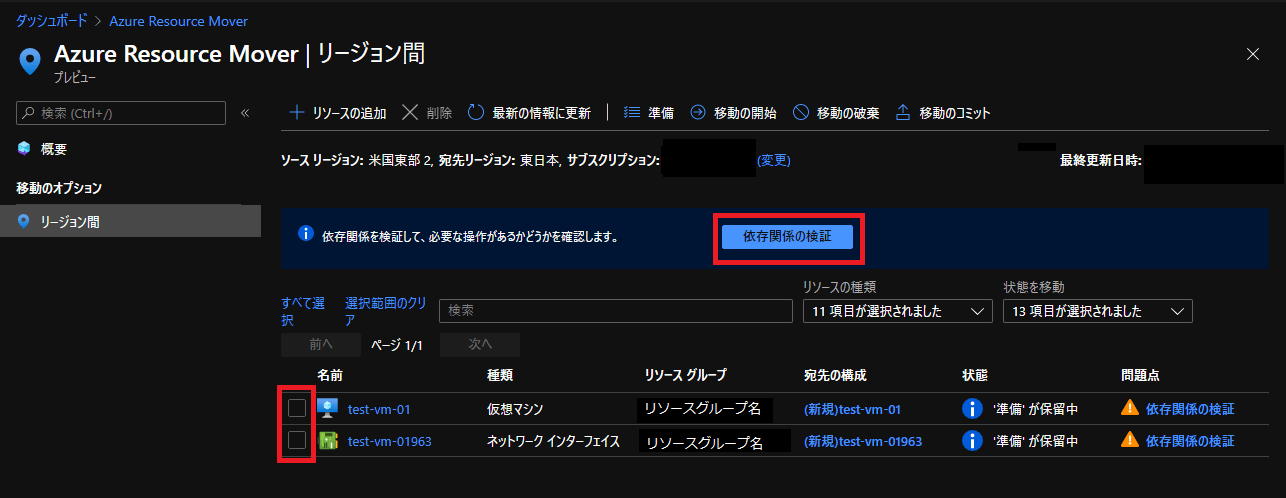Click the warning triangle icon for test-vm-01963
This screenshot has width=1286, height=498.
1130,440
